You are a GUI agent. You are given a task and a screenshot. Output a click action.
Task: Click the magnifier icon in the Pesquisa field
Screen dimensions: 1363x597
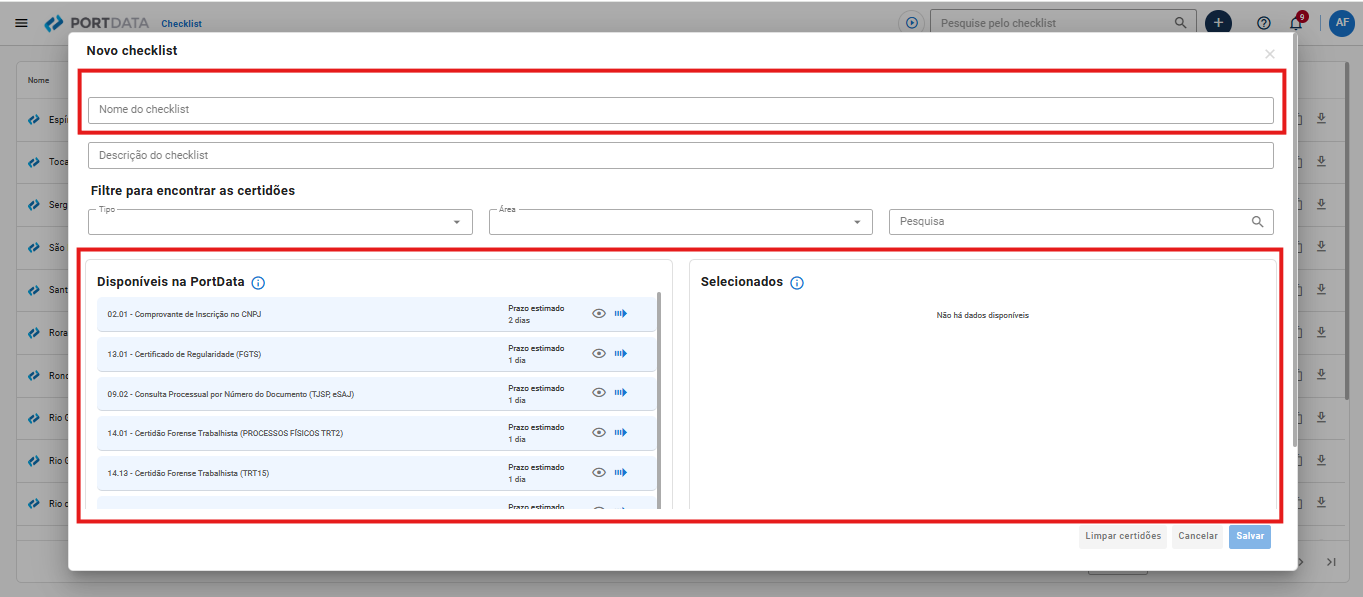coord(1257,222)
